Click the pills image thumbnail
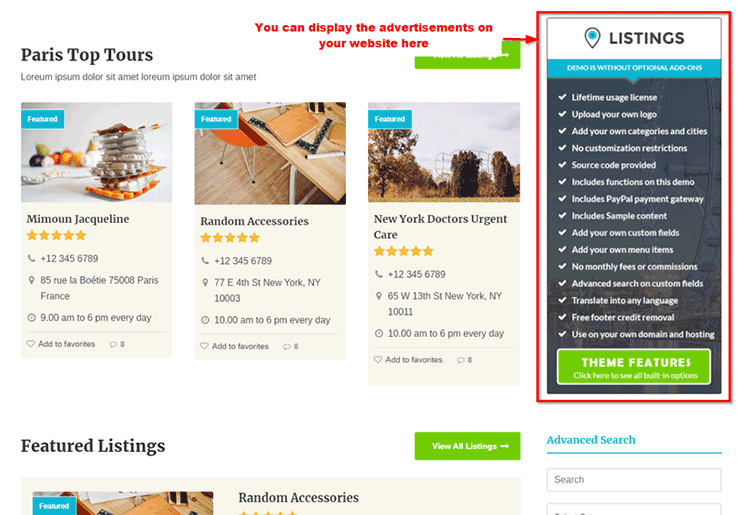 point(97,152)
